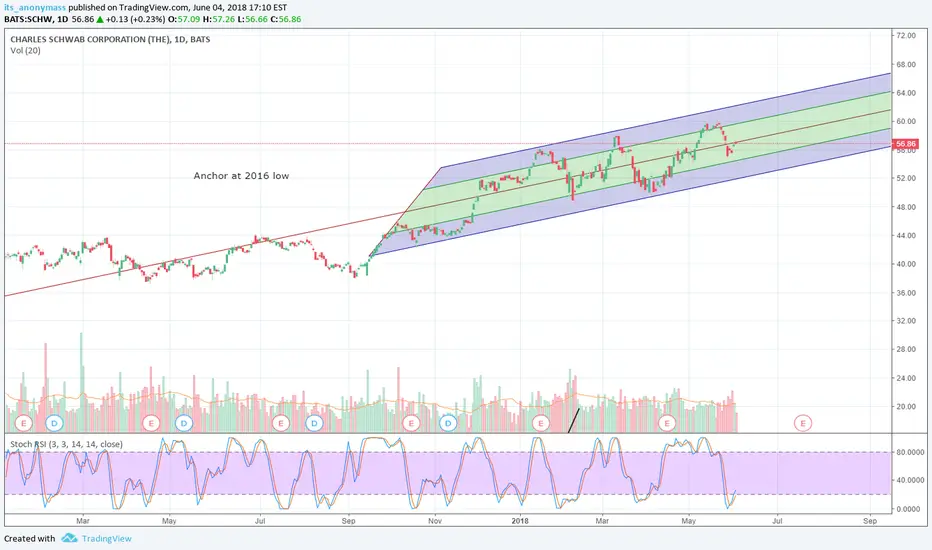
Task: Click the Stoch RSI (3, 3, 14, 14, close) label
Action: click(67, 444)
